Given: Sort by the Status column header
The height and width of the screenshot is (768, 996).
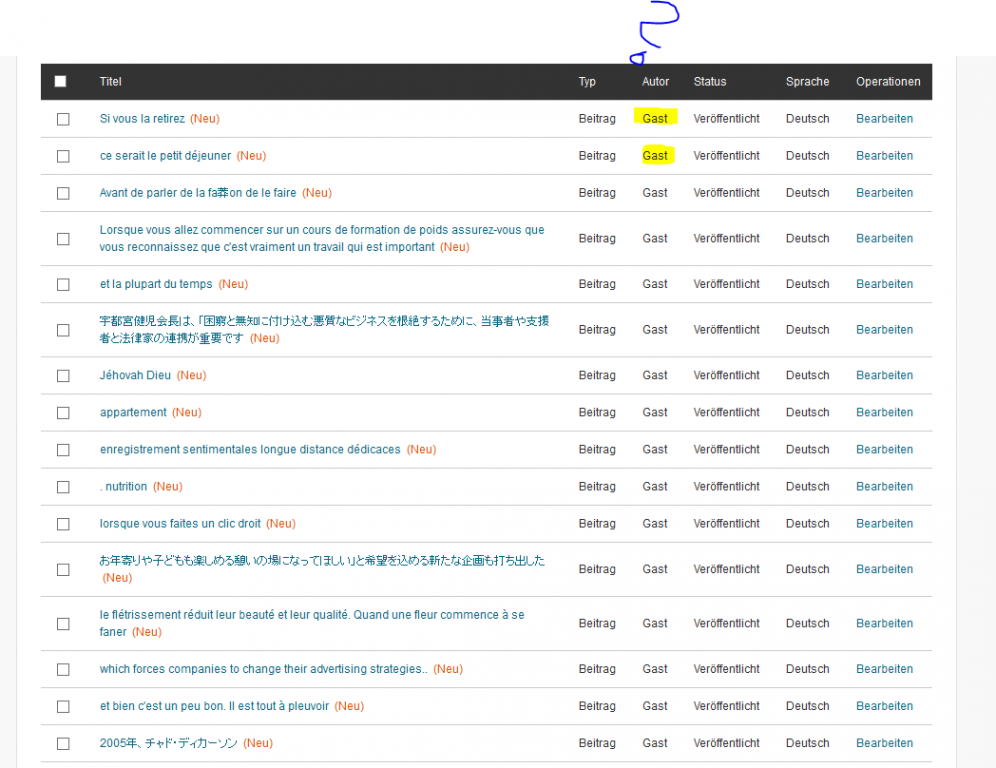Looking at the screenshot, I should (710, 82).
